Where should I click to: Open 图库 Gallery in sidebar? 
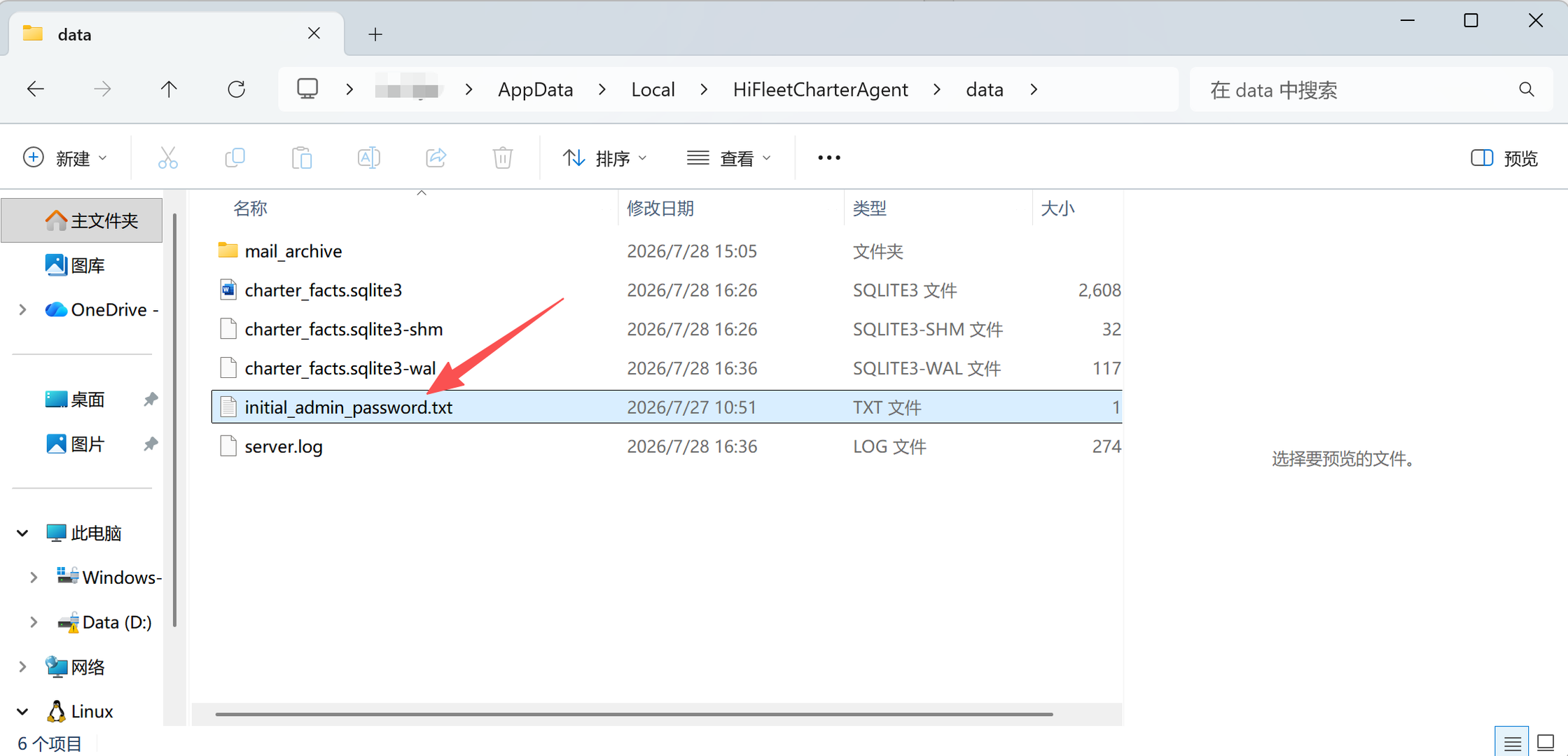tap(75, 265)
